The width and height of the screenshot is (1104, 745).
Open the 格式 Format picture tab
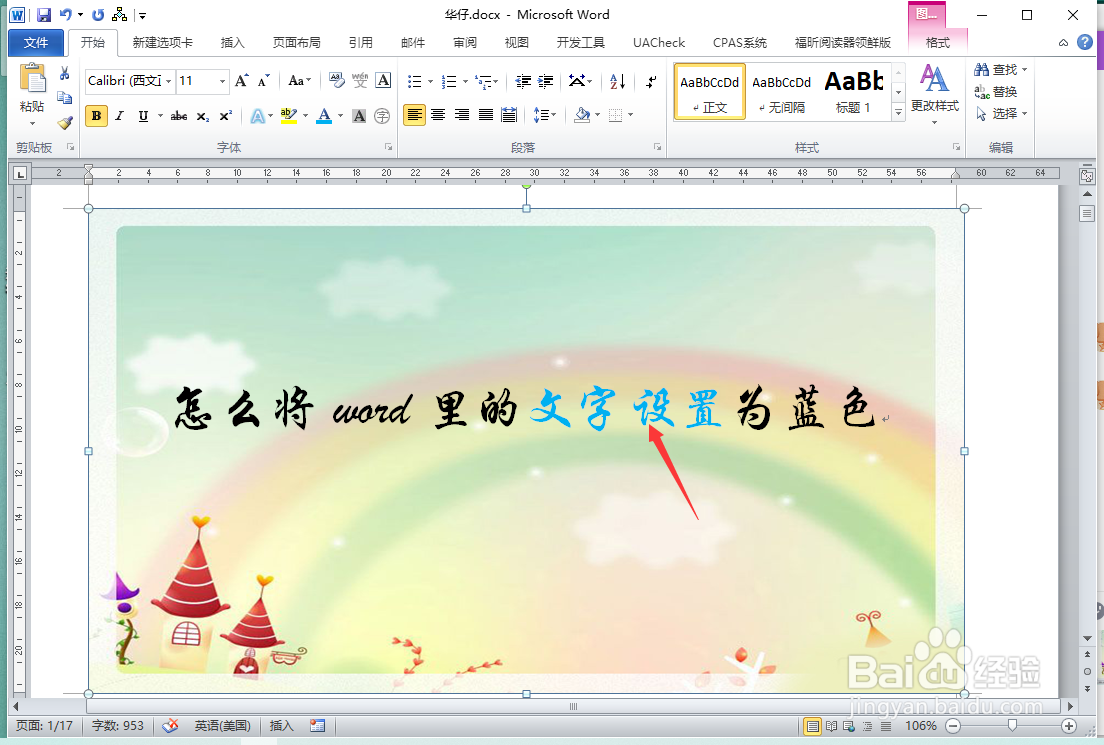[x=938, y=43]
